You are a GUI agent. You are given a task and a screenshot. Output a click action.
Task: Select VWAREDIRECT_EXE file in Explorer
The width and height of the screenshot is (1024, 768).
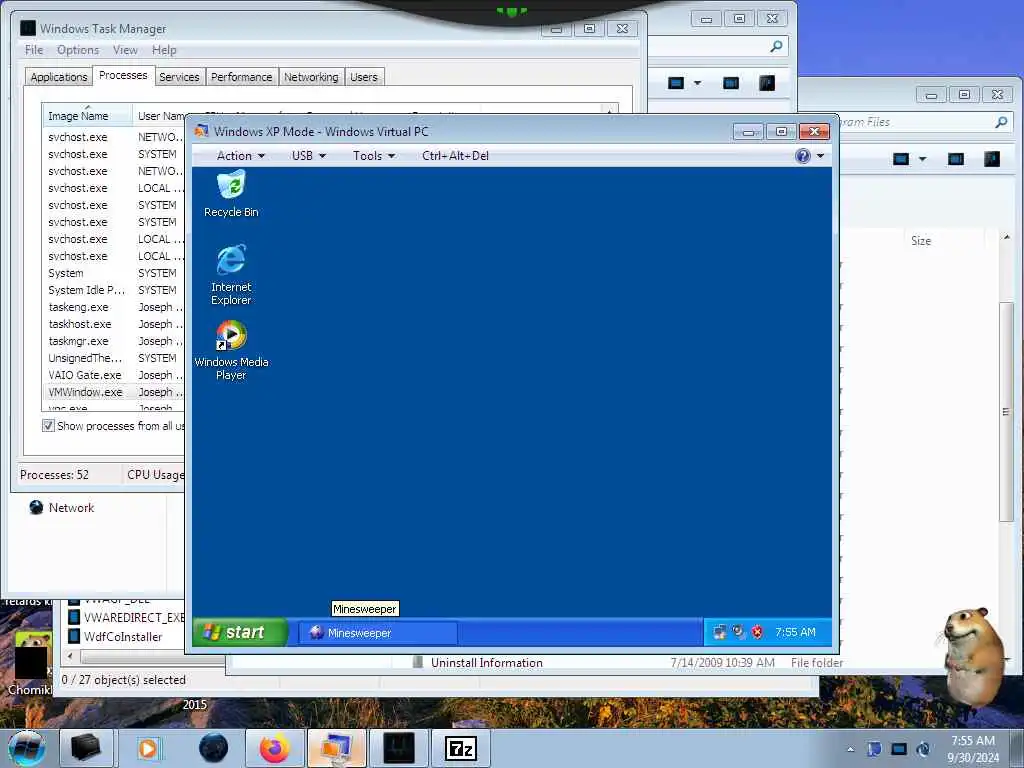(x=127, y=617)
